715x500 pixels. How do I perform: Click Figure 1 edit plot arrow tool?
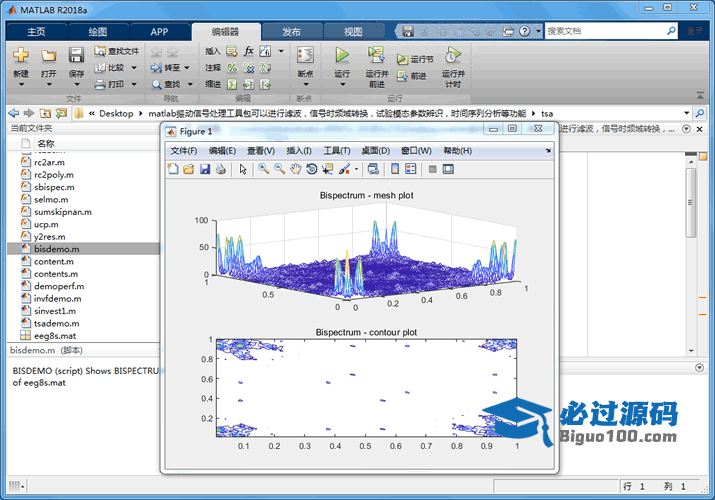tap(243, 169)
